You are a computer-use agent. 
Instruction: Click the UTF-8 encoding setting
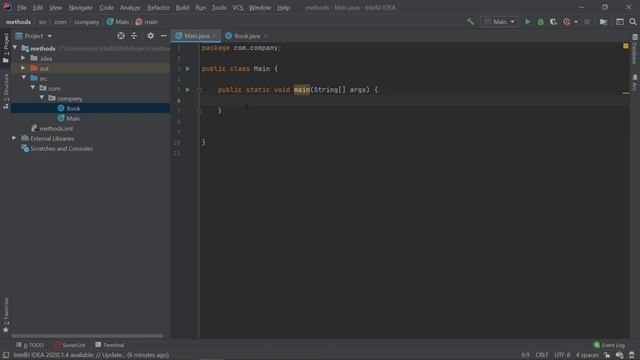tap(562, 355)
